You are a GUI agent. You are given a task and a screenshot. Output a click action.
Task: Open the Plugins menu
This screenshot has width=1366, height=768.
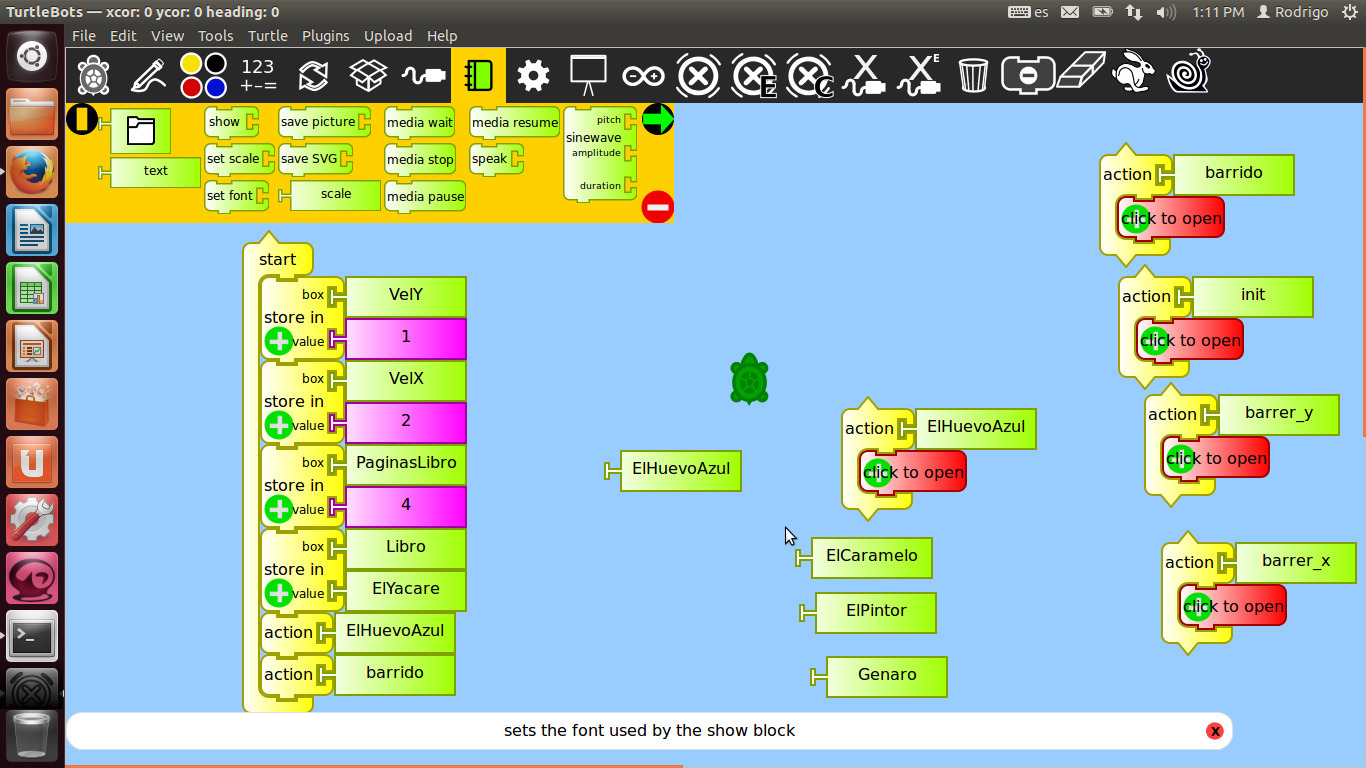(326, 35)
